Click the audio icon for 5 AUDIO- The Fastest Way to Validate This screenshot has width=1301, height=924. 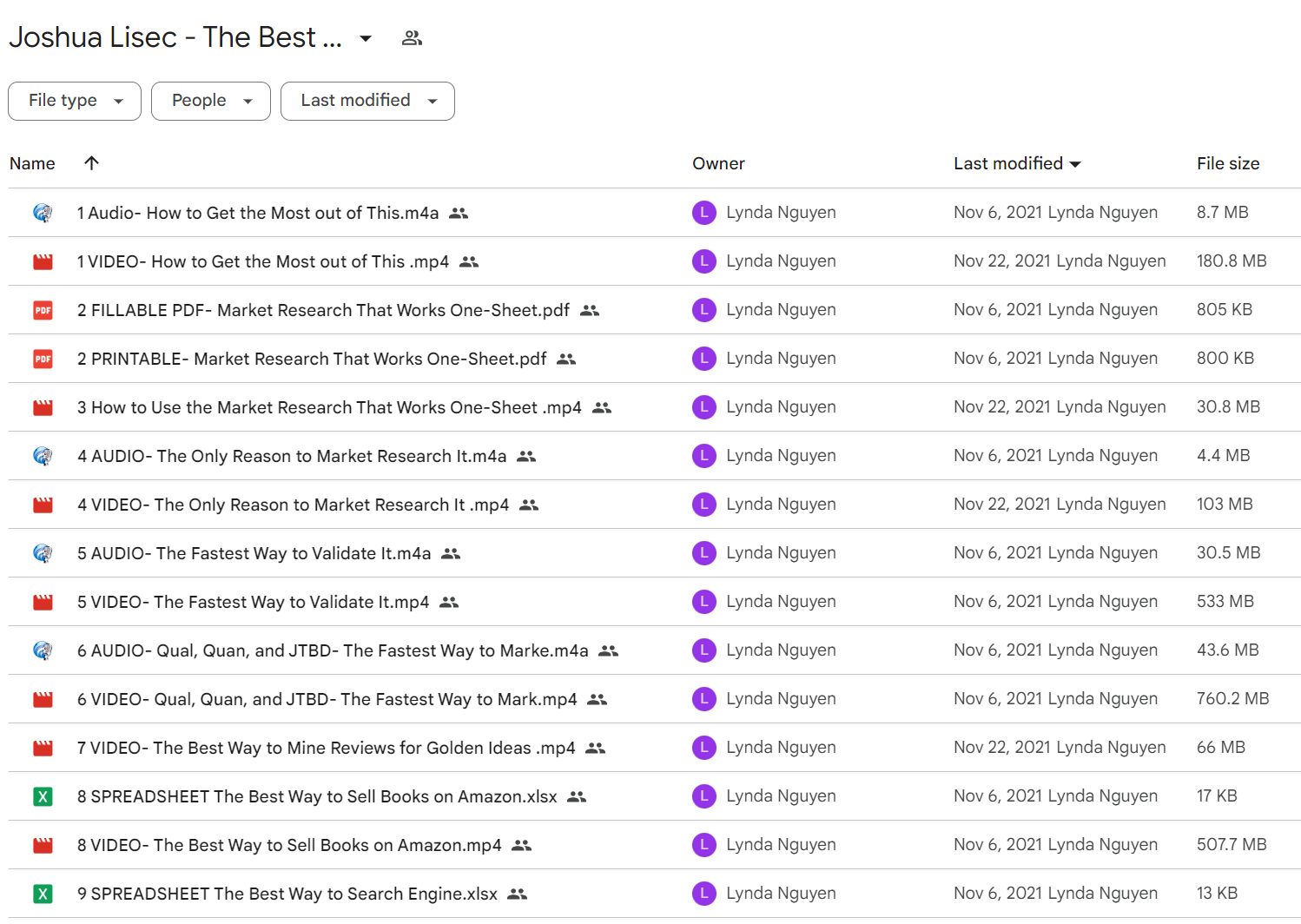(43, 553)
